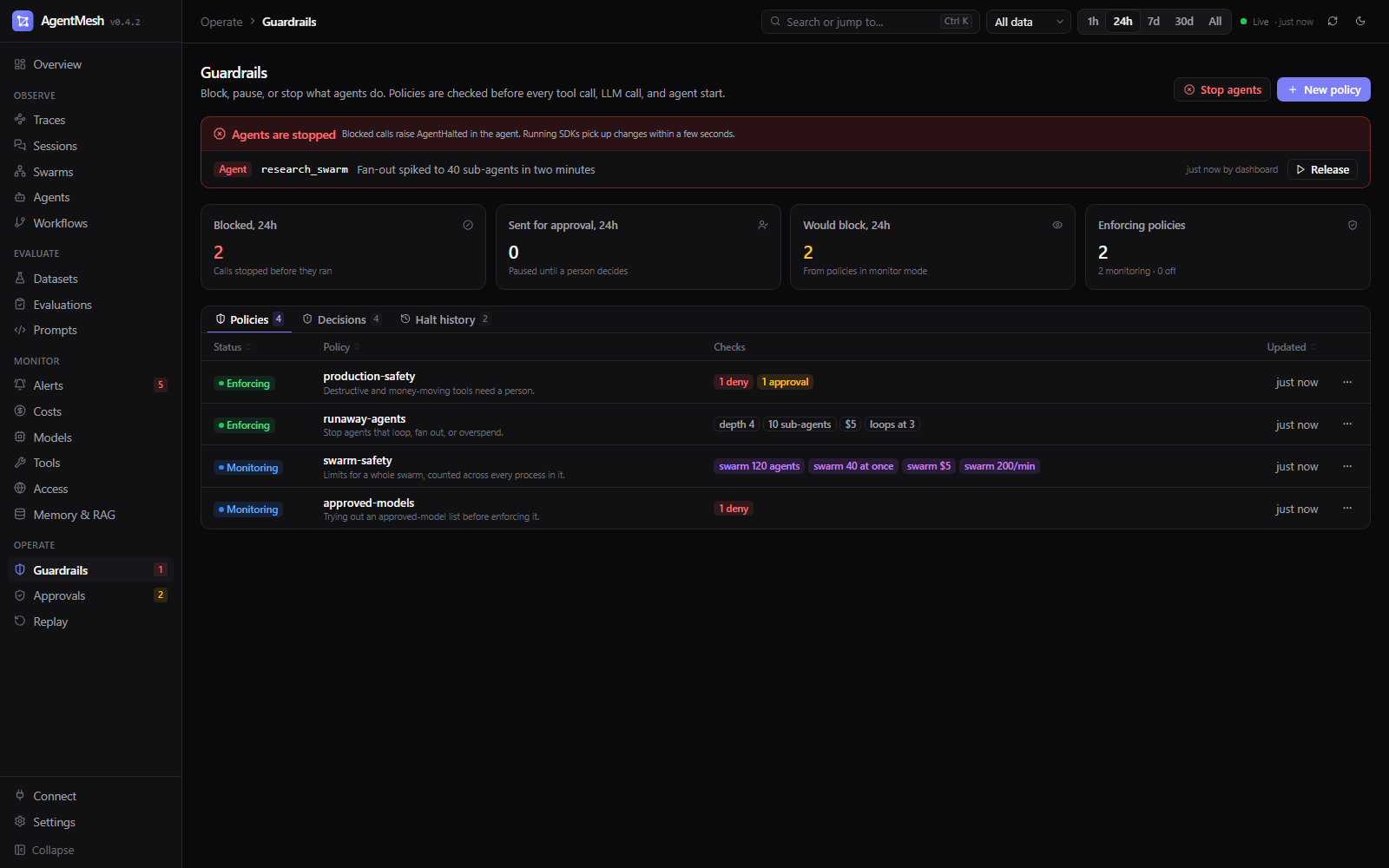Open Datasets section
The image size is (1389, 868).
click(x=90, y=279)
